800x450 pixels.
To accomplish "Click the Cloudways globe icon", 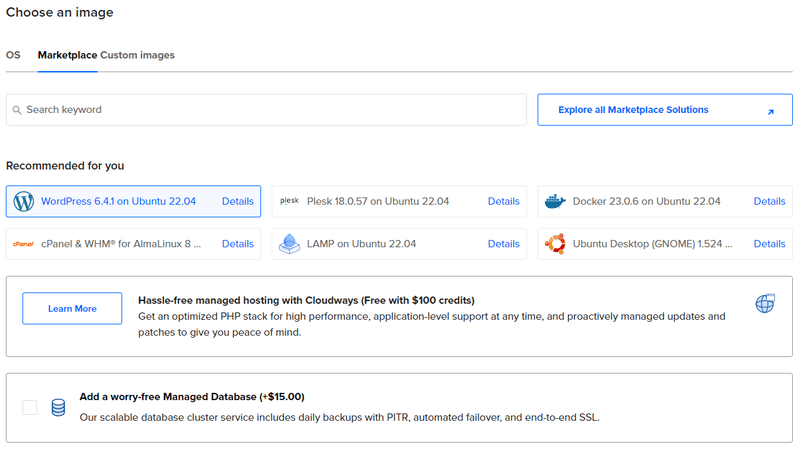I will tap(765, 303).
